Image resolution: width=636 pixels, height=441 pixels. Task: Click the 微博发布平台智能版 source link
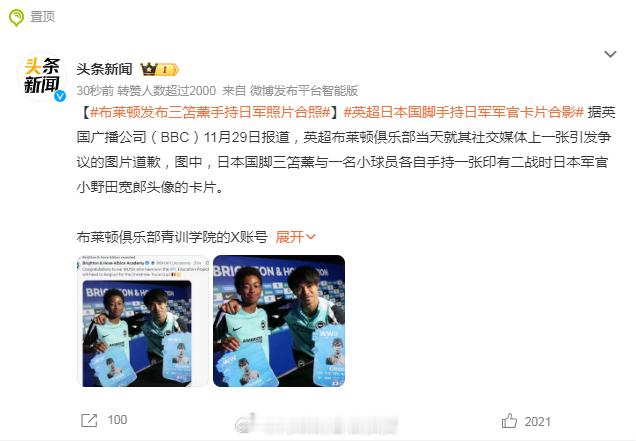tap(304, 90)
